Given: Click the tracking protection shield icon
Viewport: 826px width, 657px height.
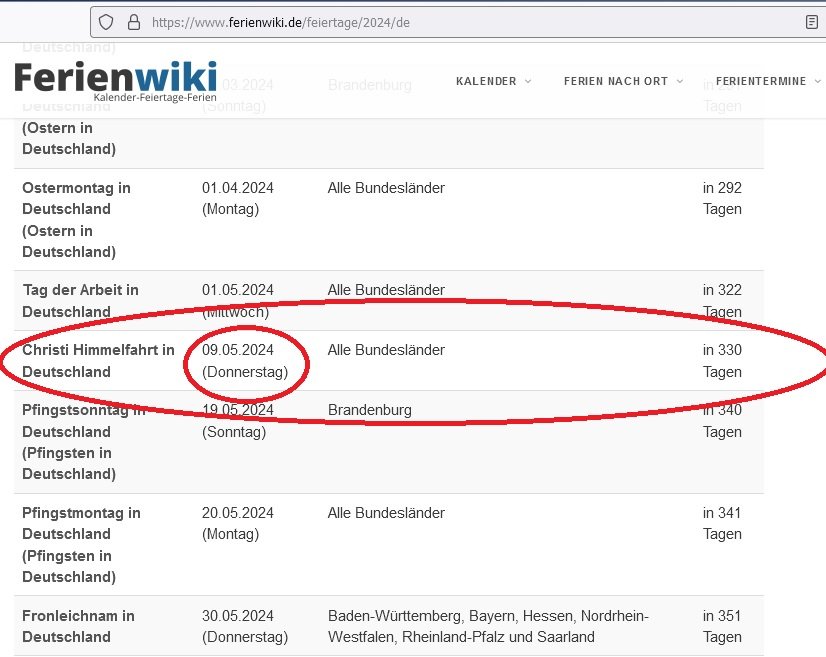Looking at the screenshot, I should tap(107, 22).
